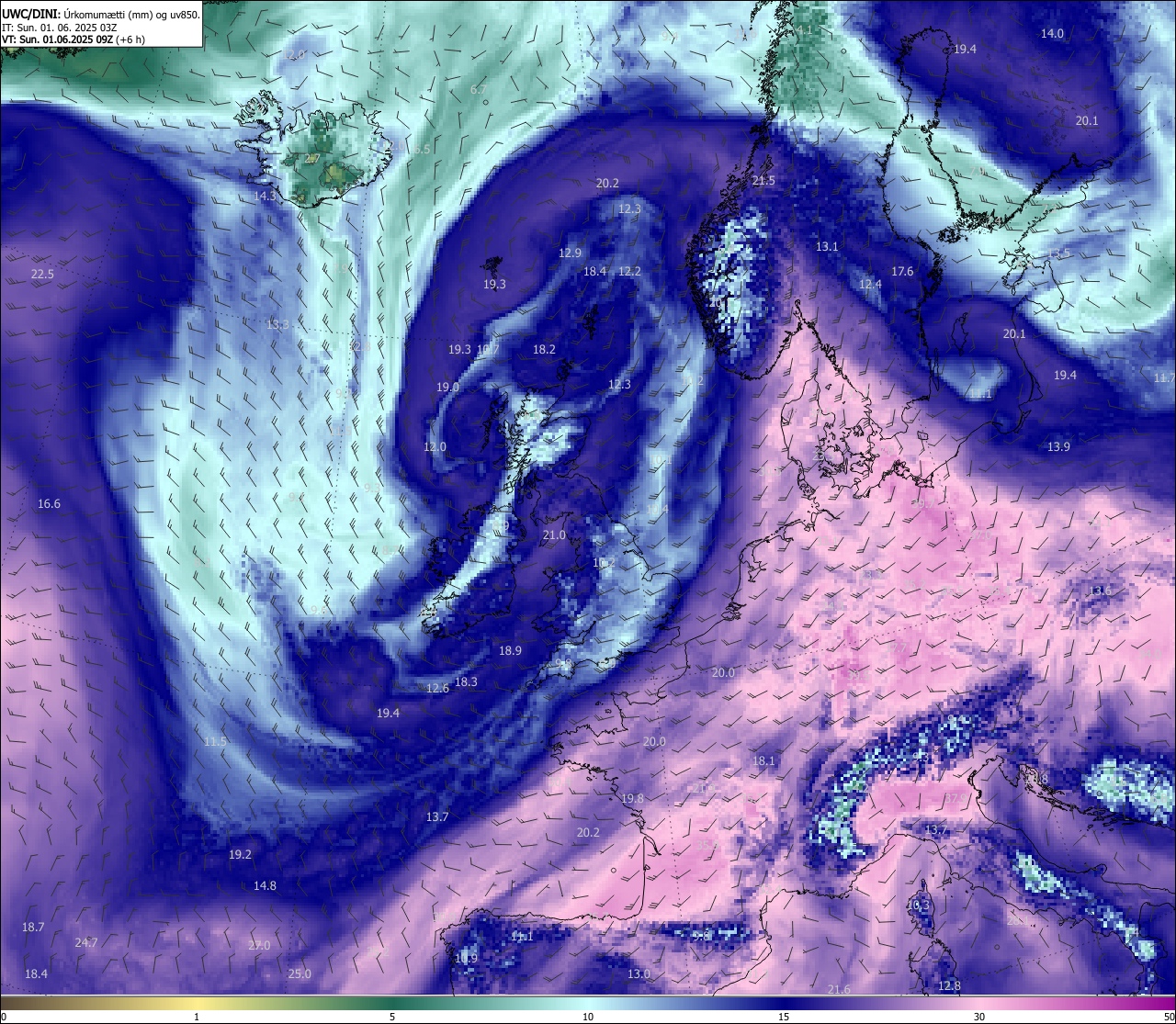Click the map value 19.0
The image size is (1176, 1024).
click(447, 388)
